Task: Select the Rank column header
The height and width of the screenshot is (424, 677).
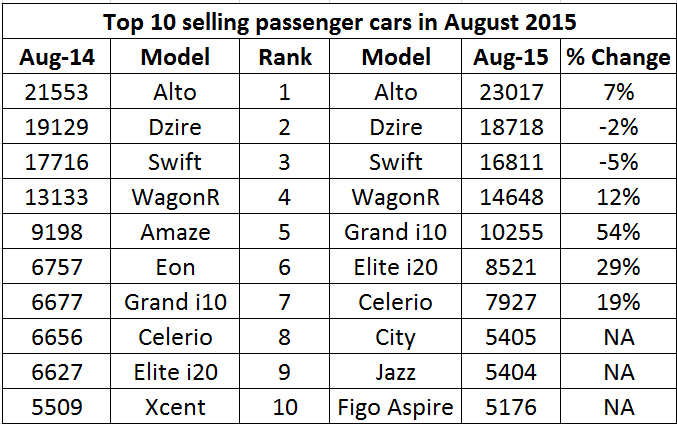Action: [x=285, y=57]
